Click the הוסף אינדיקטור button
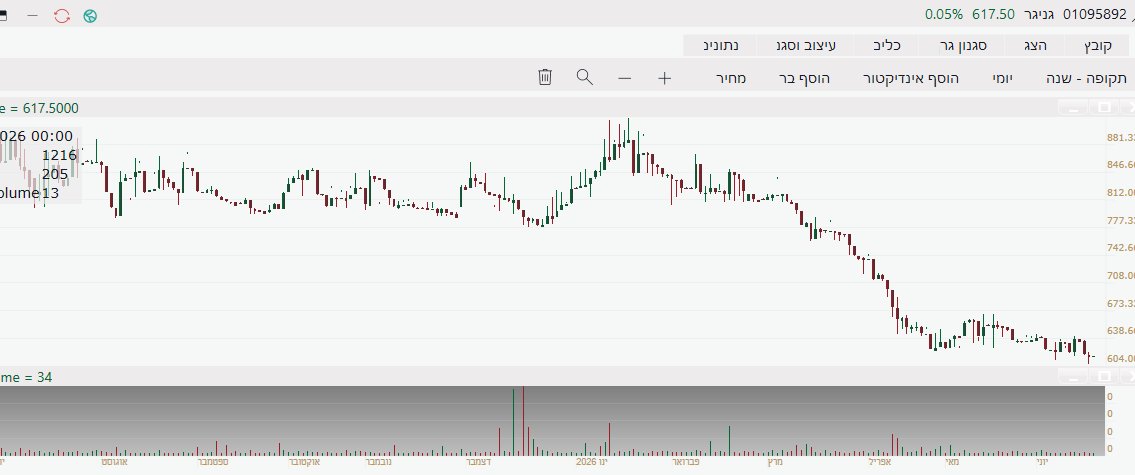The image size is (1135, 475). pyautogui.click(x=911, y=78)
